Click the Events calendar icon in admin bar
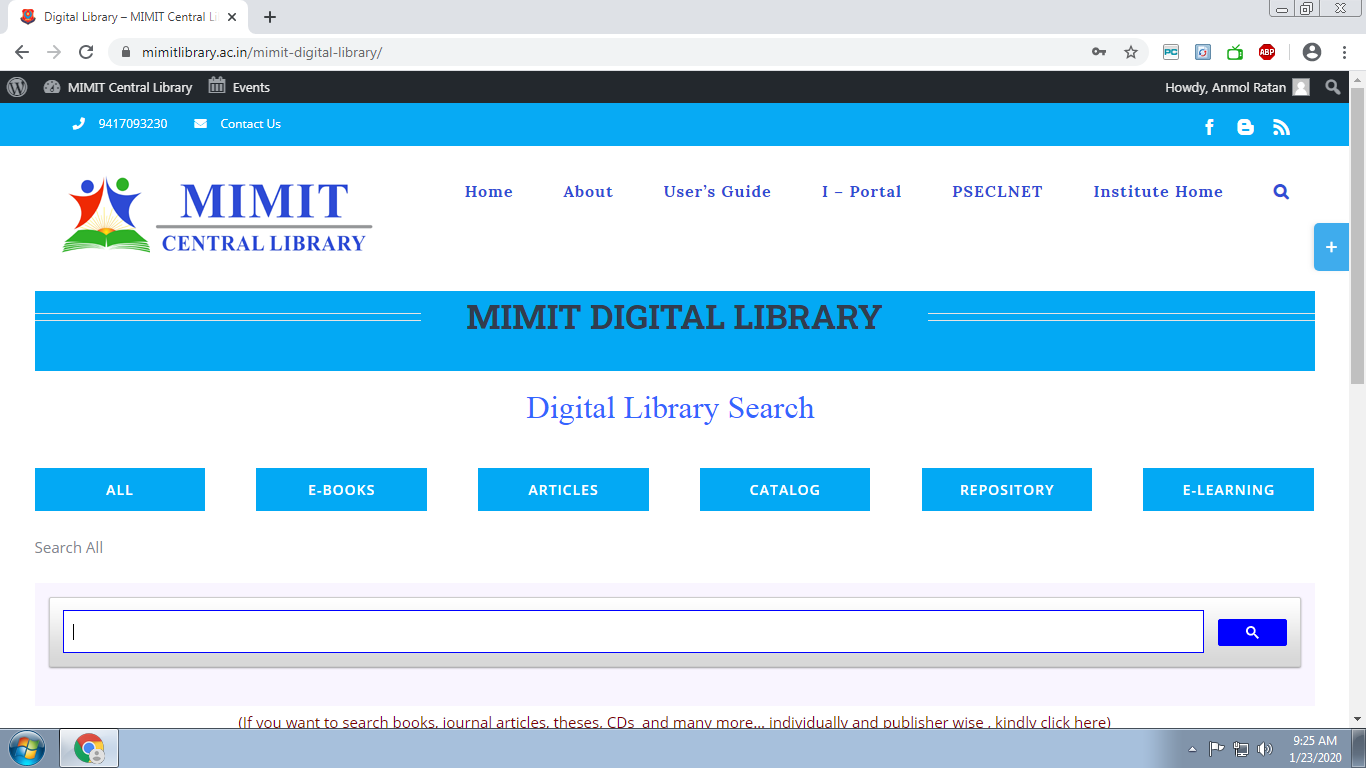 click(x=216, y=87)
